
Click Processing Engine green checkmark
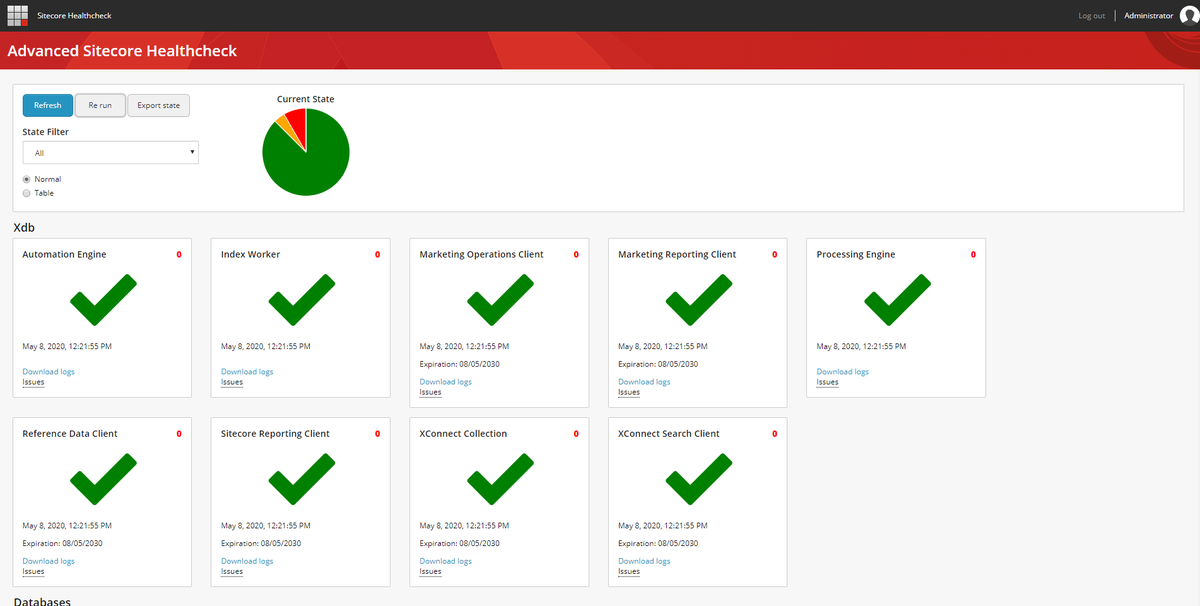coord(897,300)
